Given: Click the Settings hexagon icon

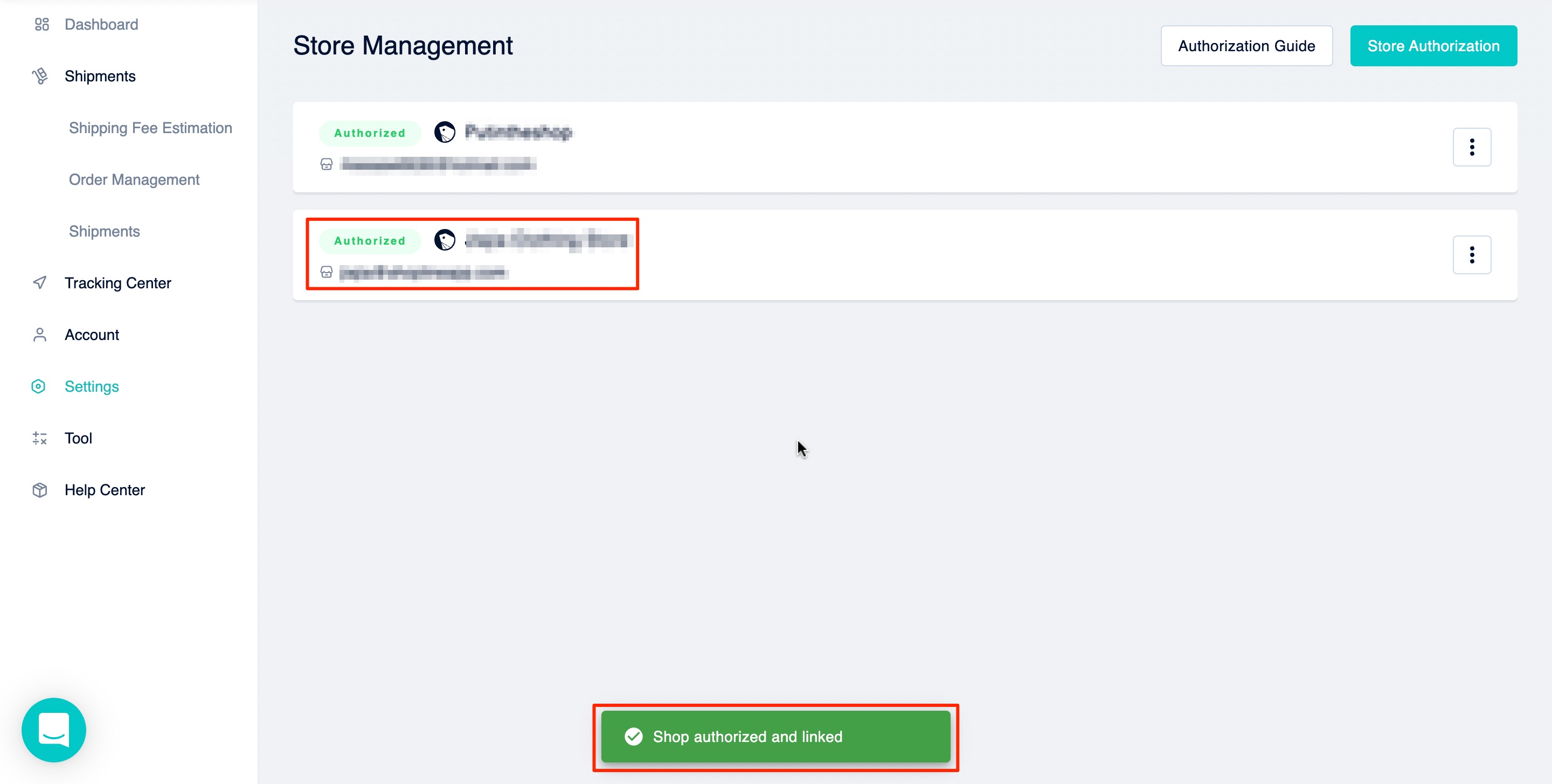Looking at the screenshot, I should 39,386.
